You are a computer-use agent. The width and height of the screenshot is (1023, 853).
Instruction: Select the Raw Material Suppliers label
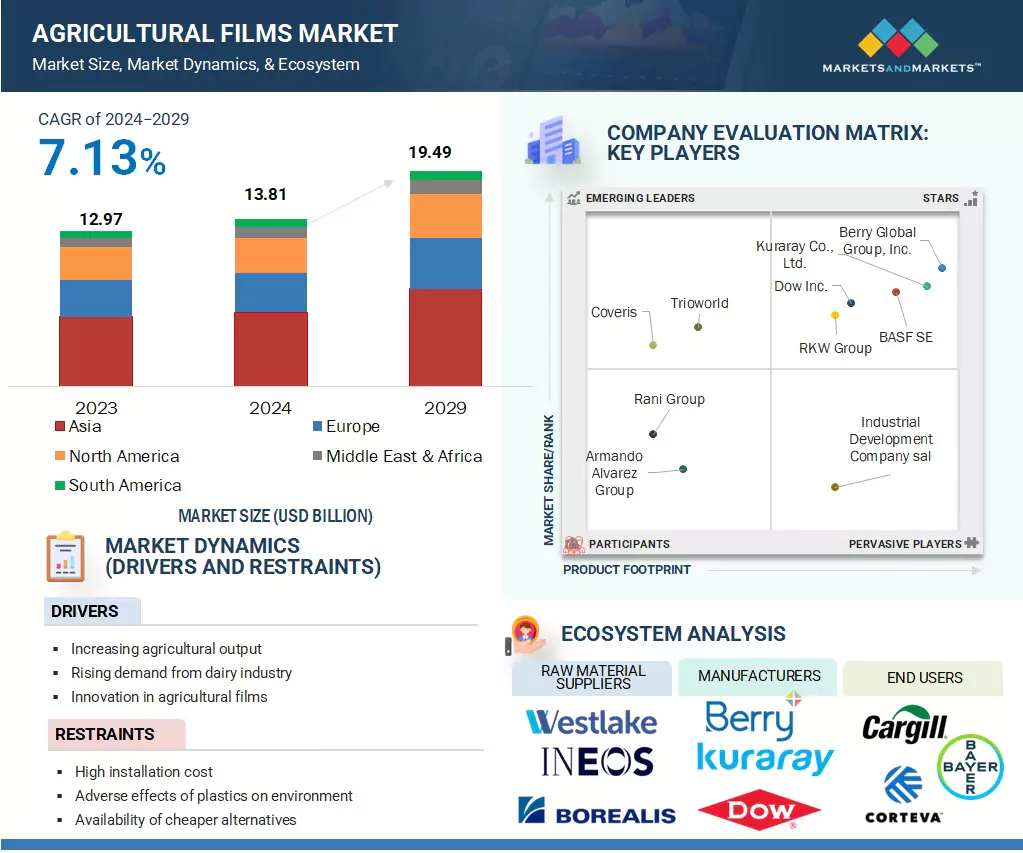[593, 677]
